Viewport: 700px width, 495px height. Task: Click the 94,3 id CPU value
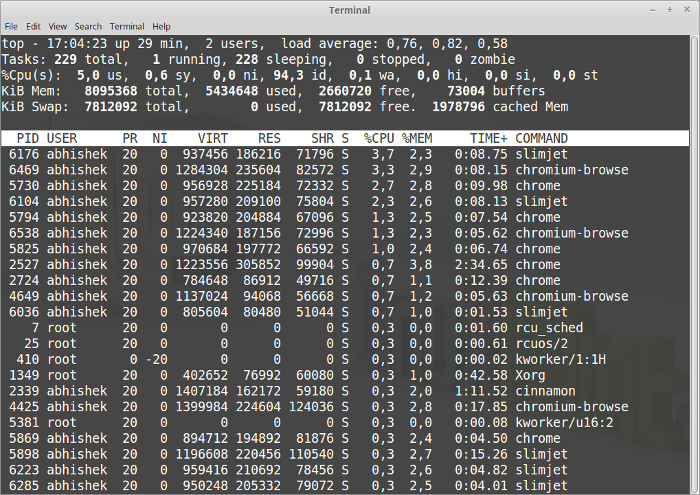(288, 75)
